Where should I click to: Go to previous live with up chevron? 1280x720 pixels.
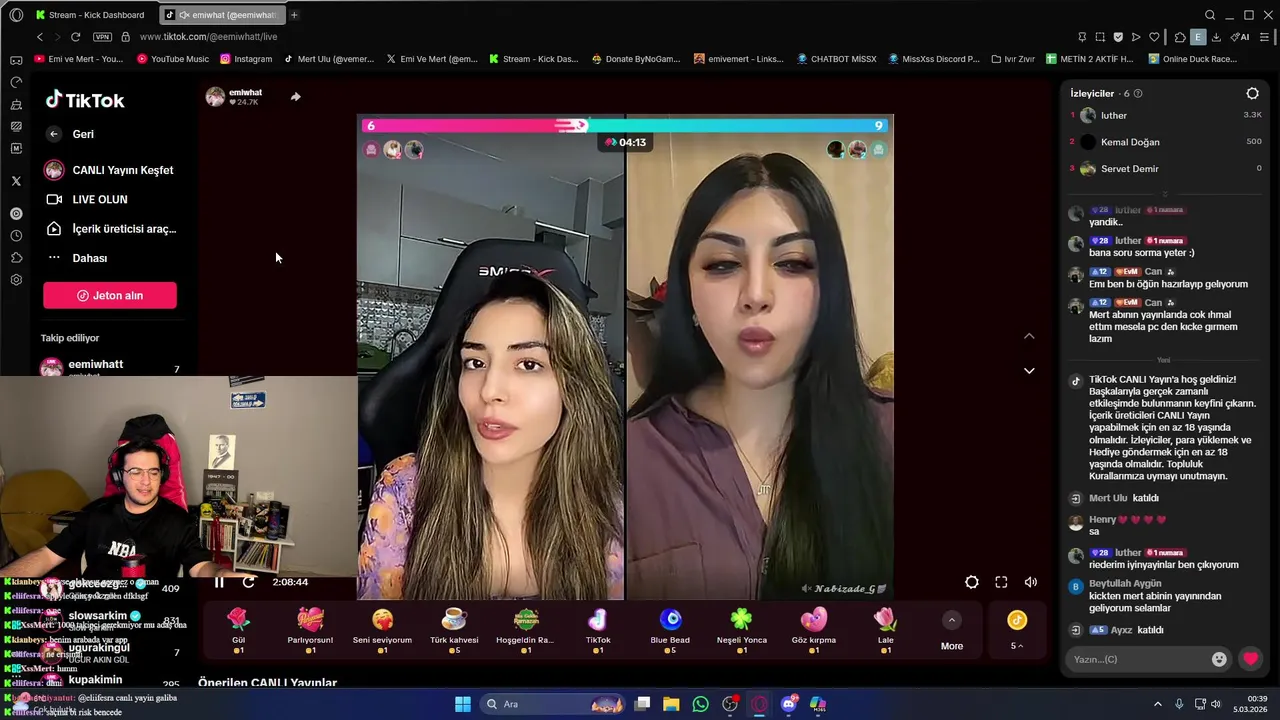[x=1029, y=336]
